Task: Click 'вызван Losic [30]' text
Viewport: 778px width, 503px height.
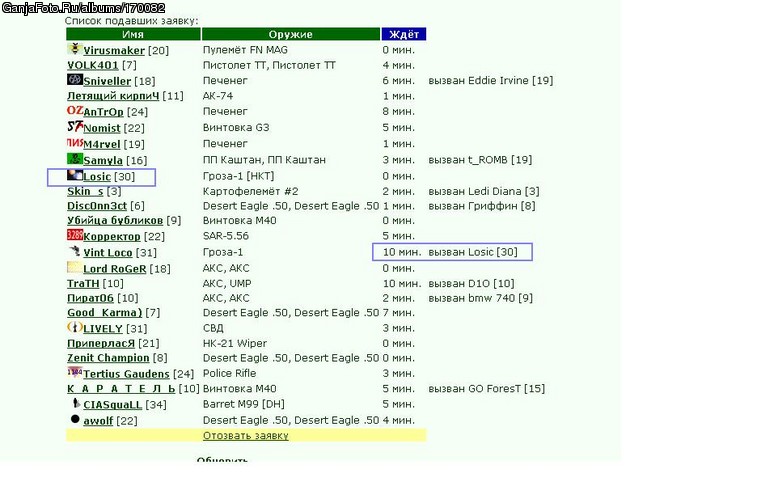Action: click(473, 252)
